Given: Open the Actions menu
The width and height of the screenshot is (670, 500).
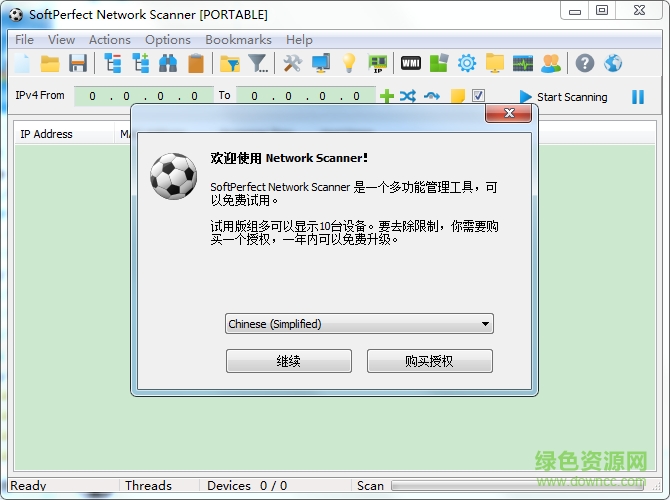Looking at the screenshot, I should click(x=110, y=40).
